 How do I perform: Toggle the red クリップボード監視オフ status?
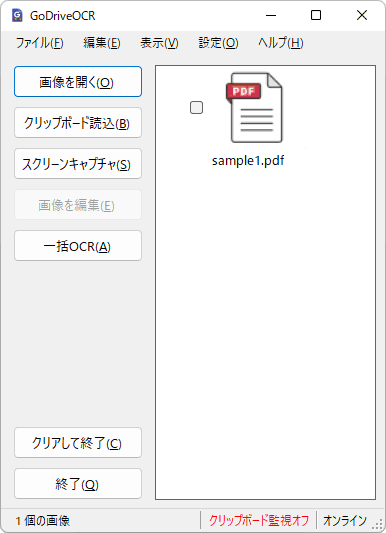pyautogui.click(x=259, y=520)
